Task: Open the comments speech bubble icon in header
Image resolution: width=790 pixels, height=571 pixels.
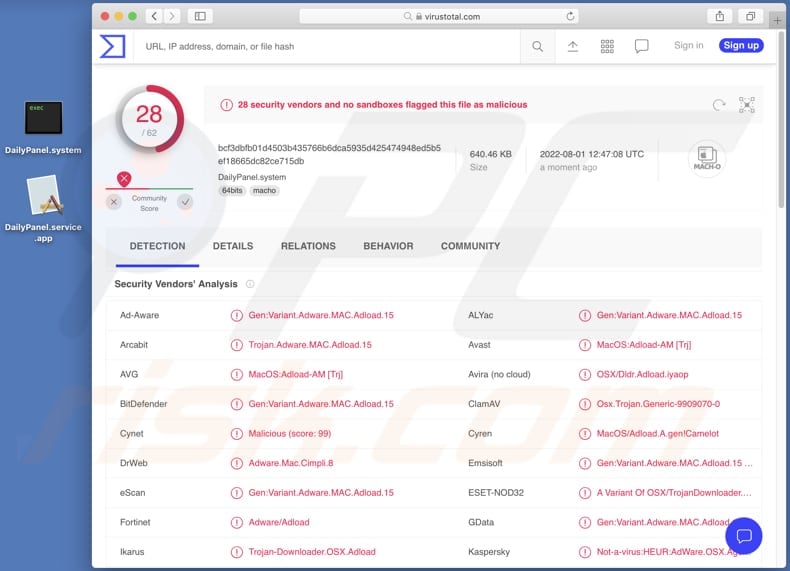Action: coord(641,46)
